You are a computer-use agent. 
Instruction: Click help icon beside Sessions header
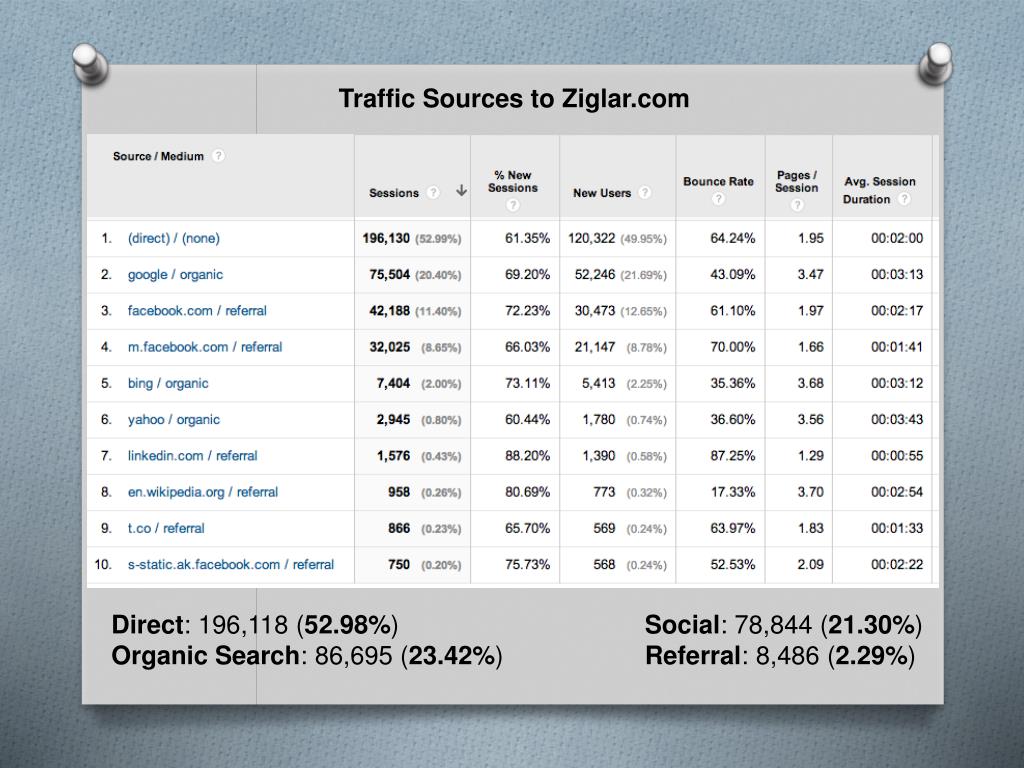pyautogui.click(x=433, y=193)
